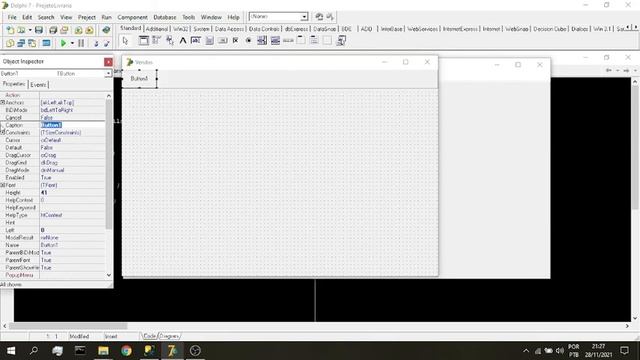
Task: Open the desktop layout (None) combo box
Action: pos(304,17)
